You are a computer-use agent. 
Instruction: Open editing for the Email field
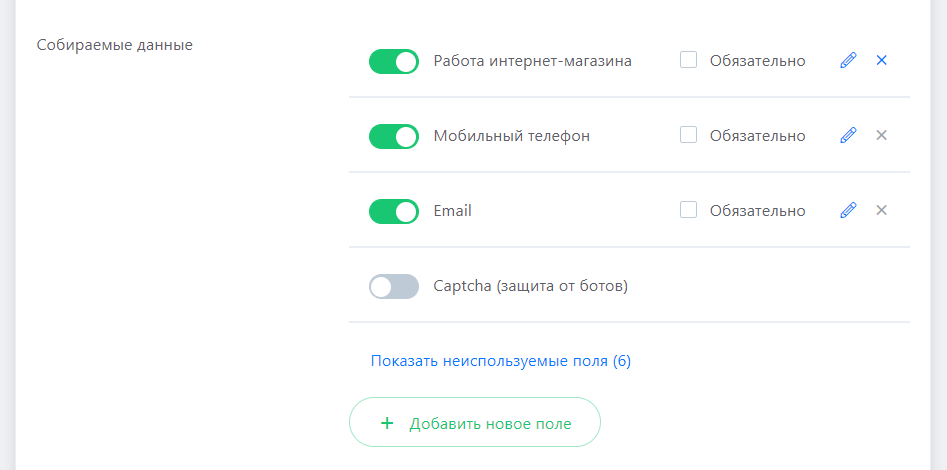[x=848, y=210]
